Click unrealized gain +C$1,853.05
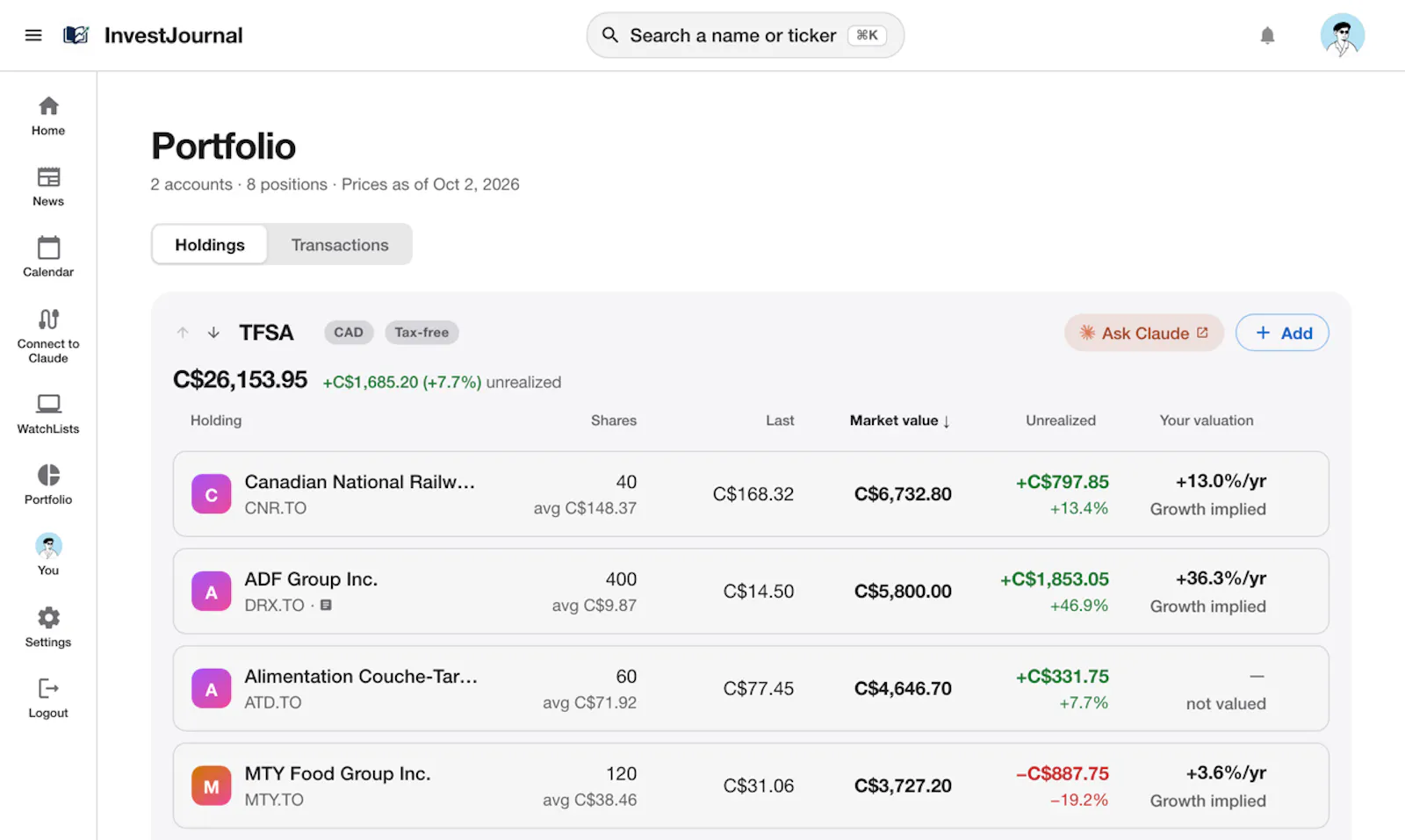This screenshot has width=1405, height=840. click(x=1055, y=579)
